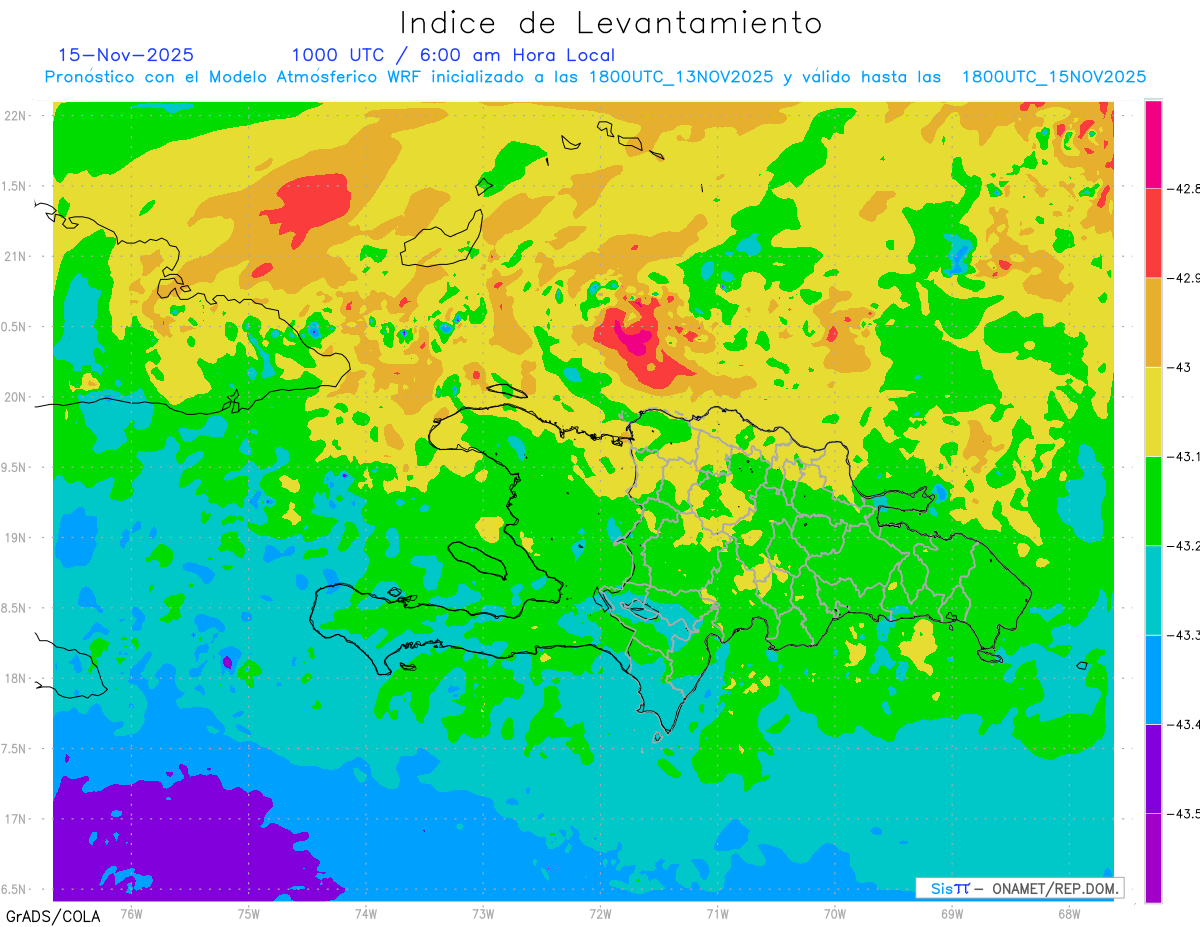This screenshot has height=927, width=1200.
Task: Click the 69W longitude label
Action: coord(952,913)
